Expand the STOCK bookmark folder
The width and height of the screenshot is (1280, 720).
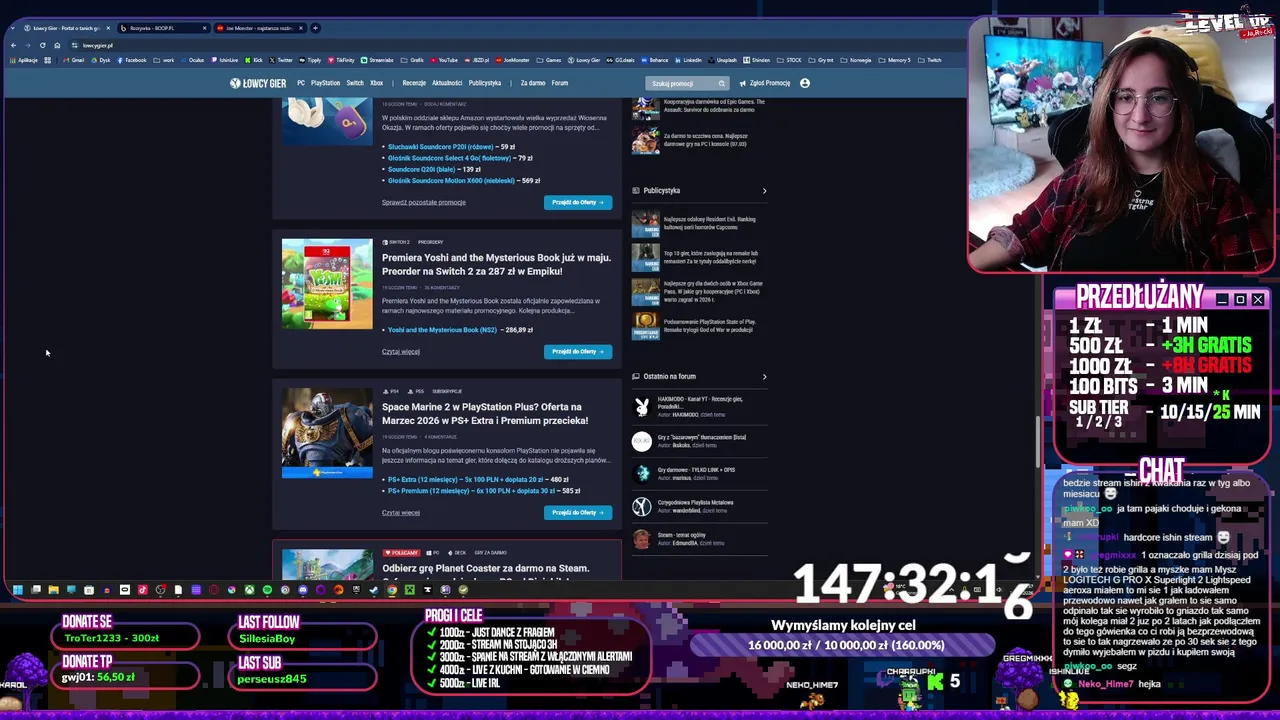click(x=790, y=60)
